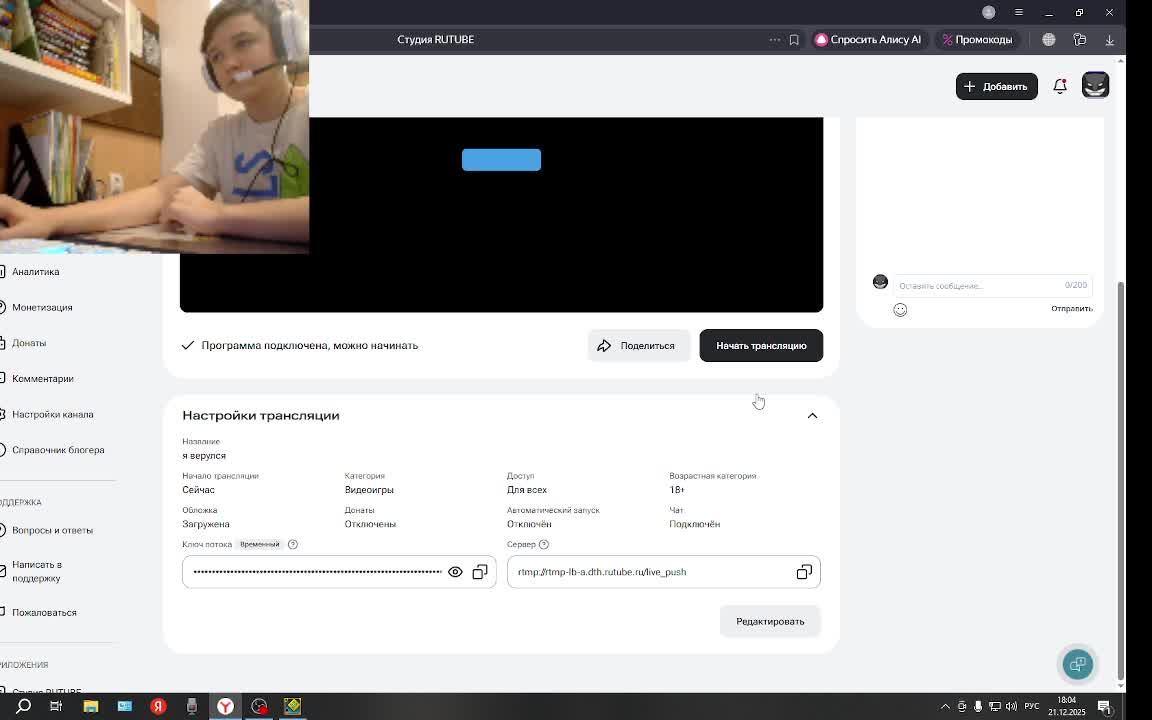Send the chat message with Отправить

(1071, 309)
